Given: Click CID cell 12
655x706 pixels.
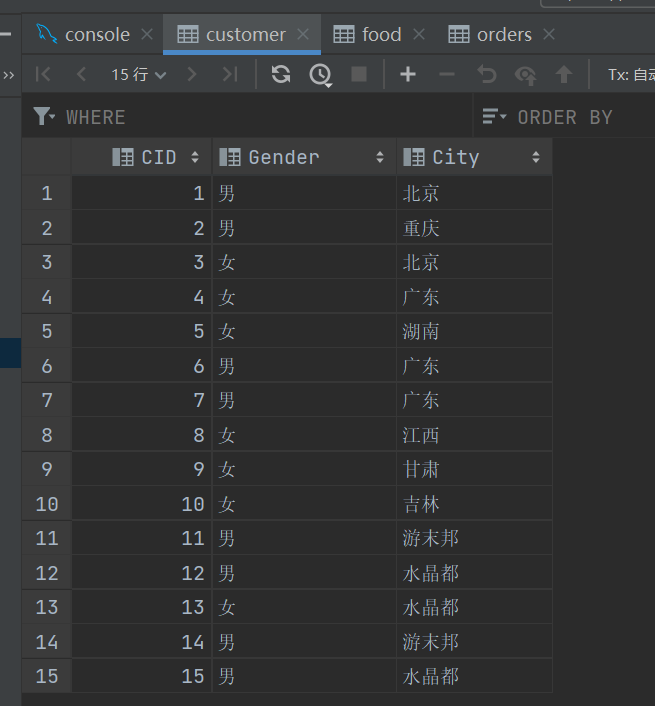Looking at the screenshot, I should (x=141, y=573).
